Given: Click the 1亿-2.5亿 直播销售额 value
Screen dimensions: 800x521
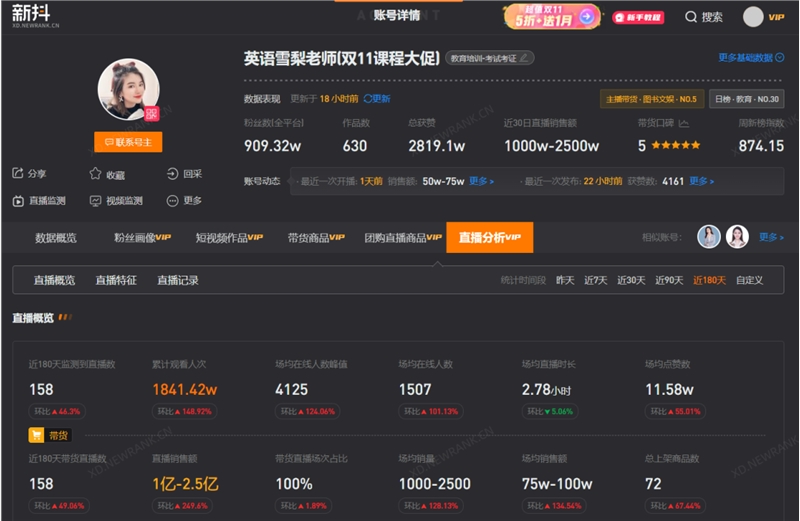Looking at the screenshot, I should pyautogui.click(x=186, y=484).
